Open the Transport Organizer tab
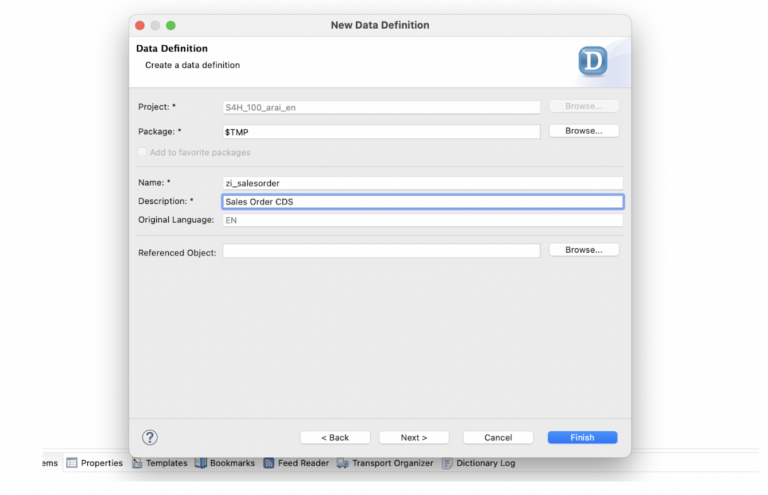 point(392,463)
